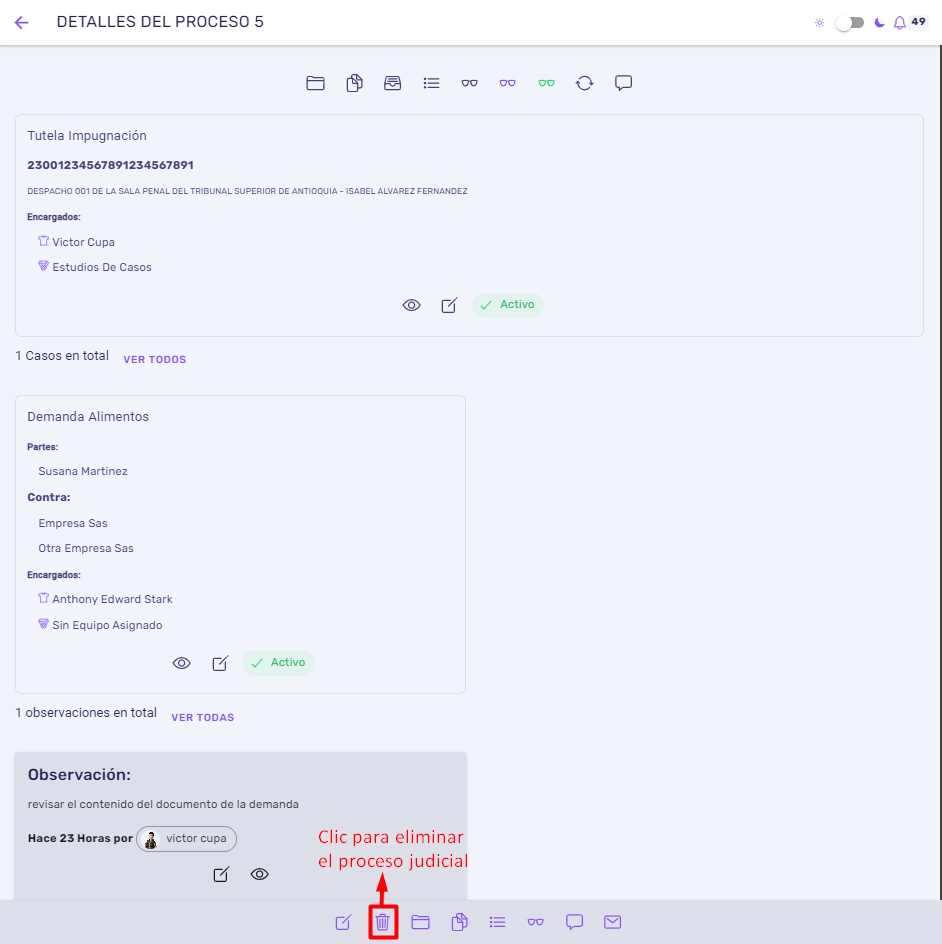
Task: Click the sun light-mode icon
Action: point(819,23)
